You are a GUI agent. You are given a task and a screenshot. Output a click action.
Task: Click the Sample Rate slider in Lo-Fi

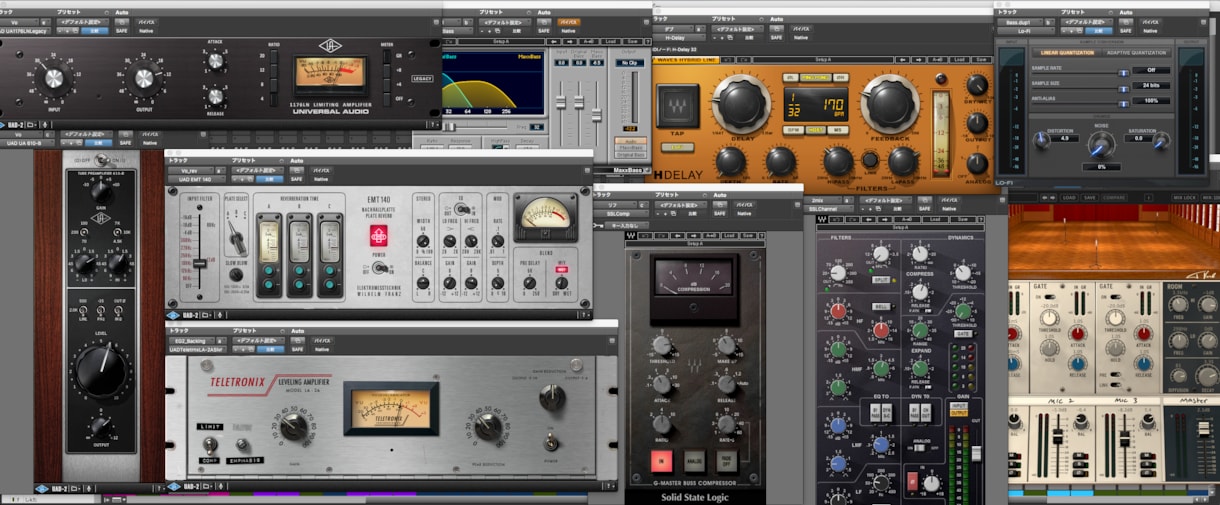click(x=1123, y=71)
